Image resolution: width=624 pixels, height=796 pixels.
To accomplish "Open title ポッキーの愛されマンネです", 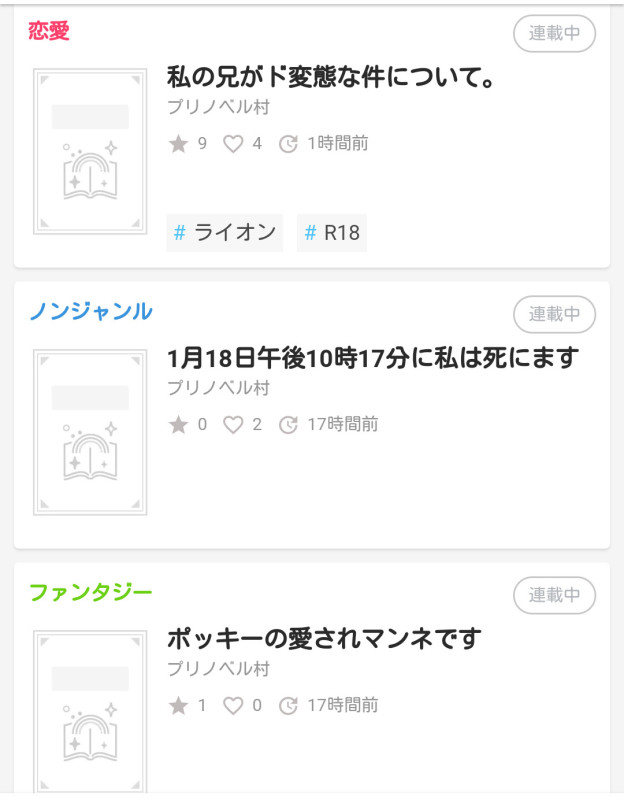I will click(x=324, y=639).
